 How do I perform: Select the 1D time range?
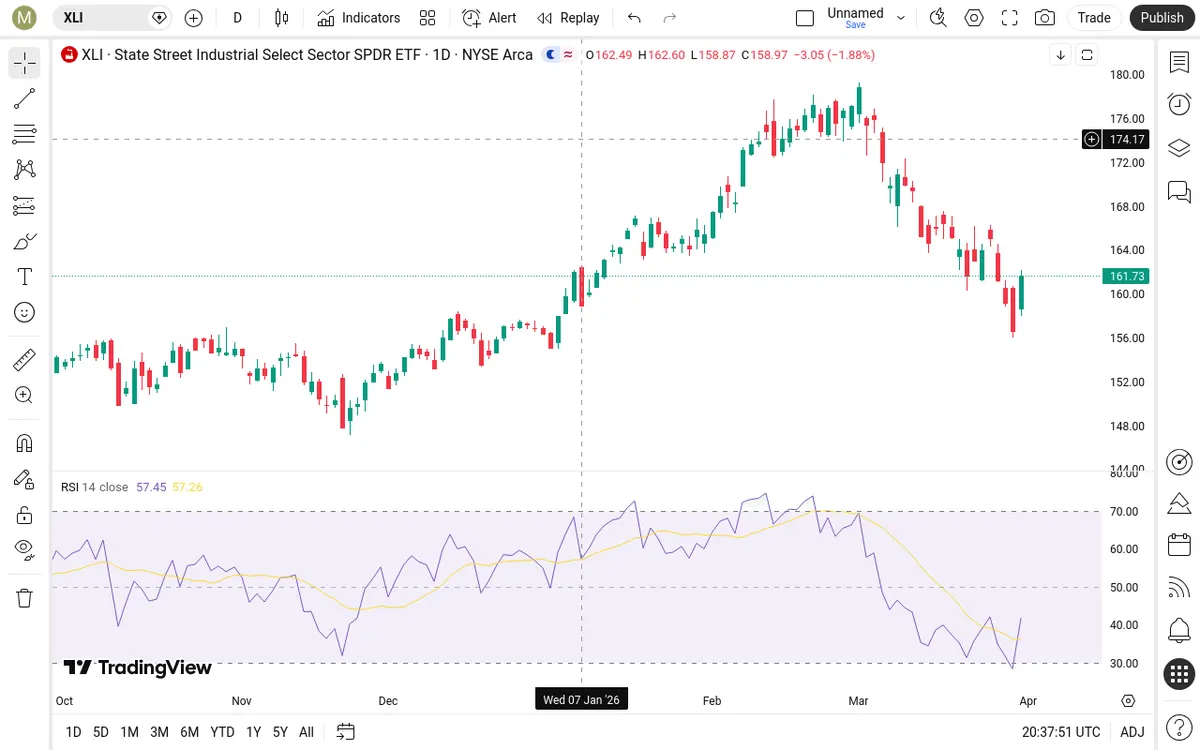click(73, 732)
